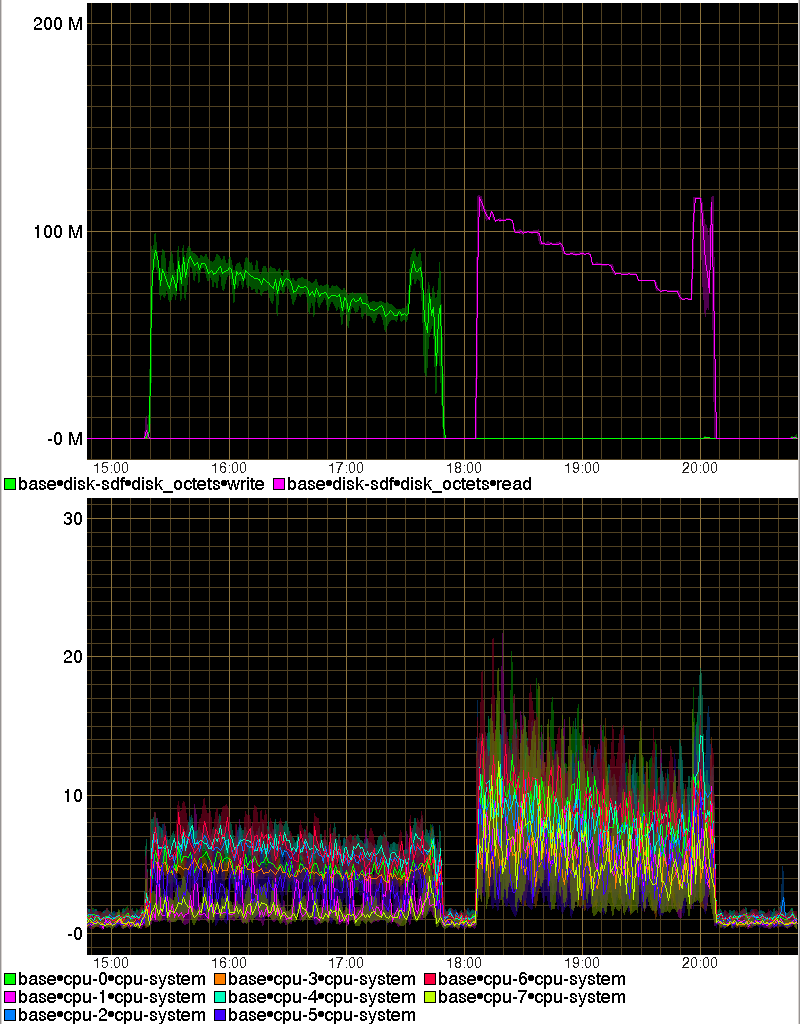Screen dimensions: 800x1024
Task: Click the green disk_octets write legend swatch
Action: tap(10, 484)
